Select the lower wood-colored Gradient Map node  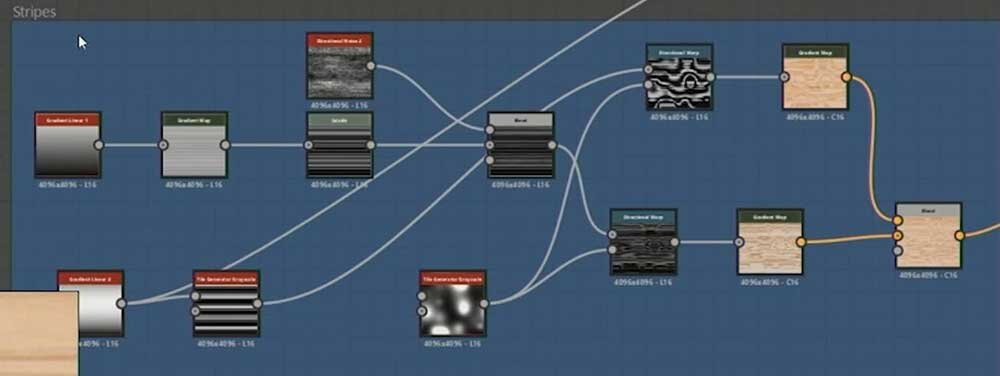coord(770,242)
